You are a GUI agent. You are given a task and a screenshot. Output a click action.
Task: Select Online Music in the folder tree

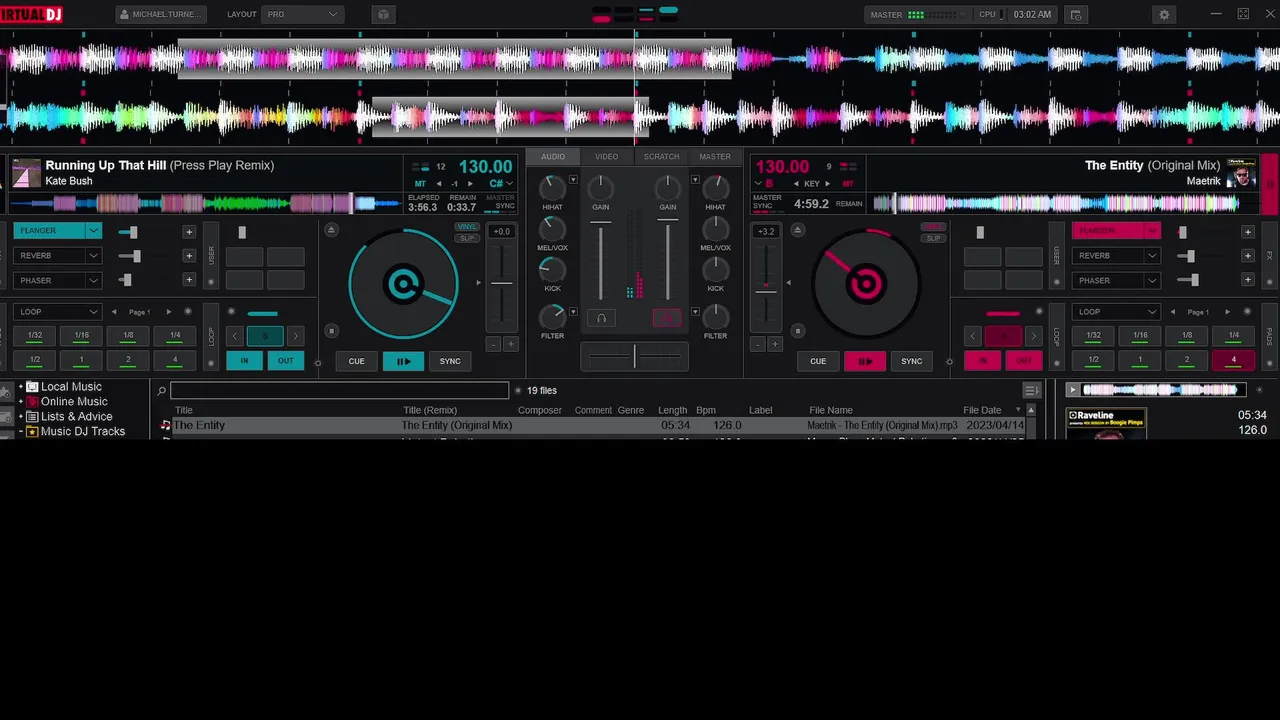[x=74, y=402]
